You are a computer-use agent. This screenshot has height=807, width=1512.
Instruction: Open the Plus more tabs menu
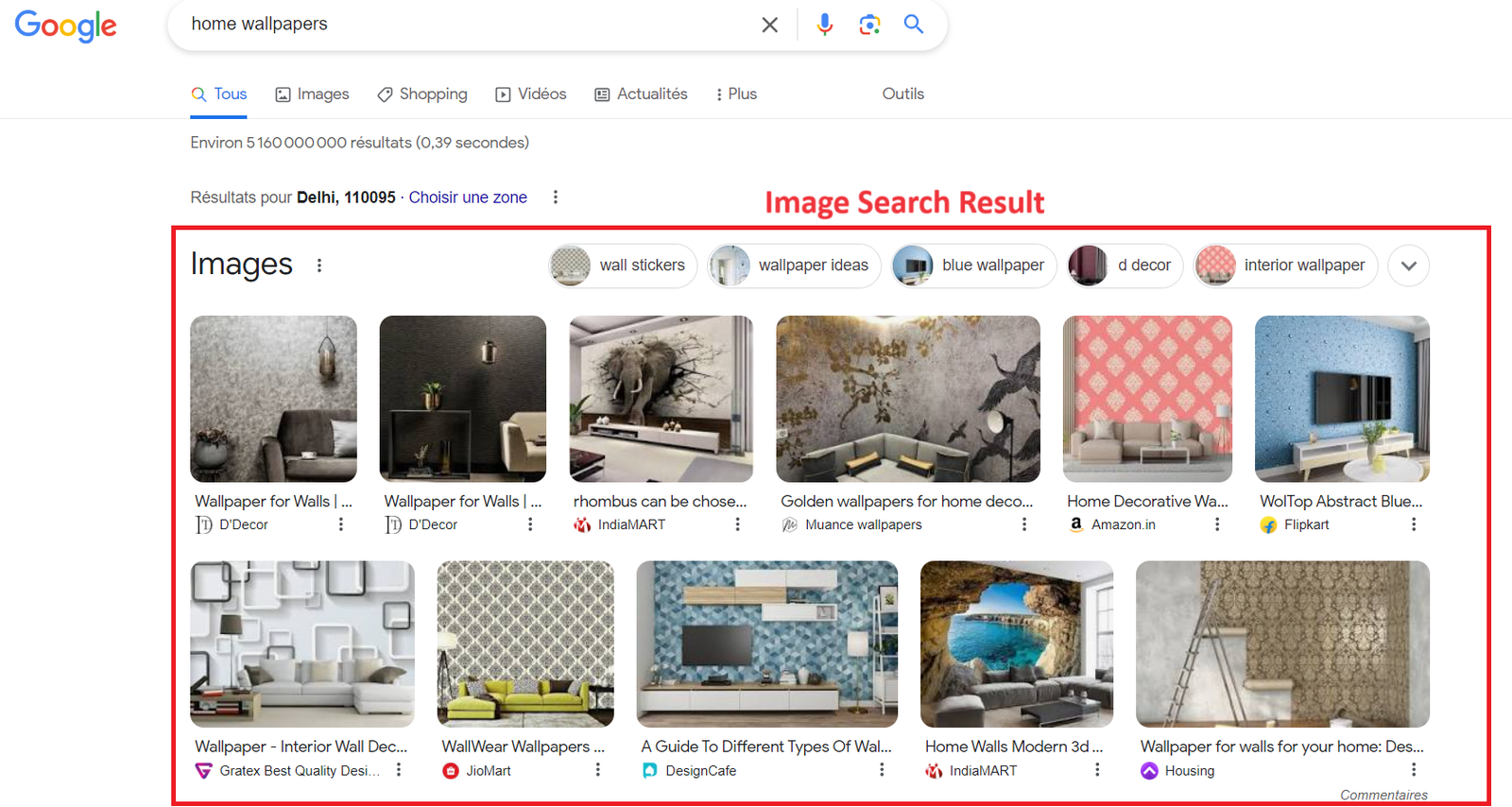click(x=736, y=94)
